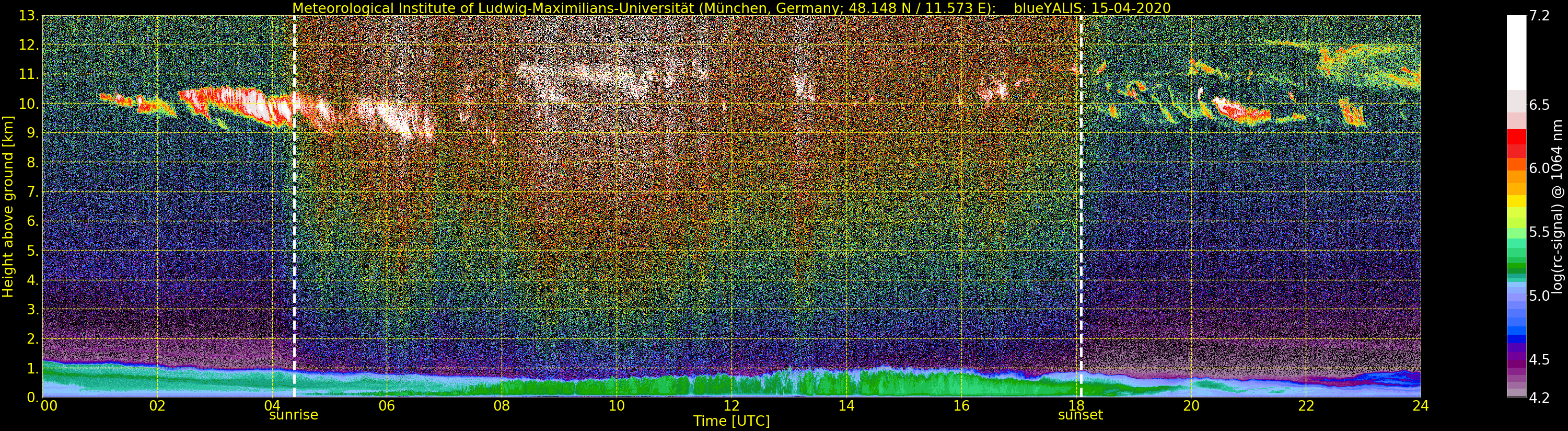Viewport: 1568px width, 431px height.
Task: Click the '2.' height tick label
Action: (x=33, y=338)
